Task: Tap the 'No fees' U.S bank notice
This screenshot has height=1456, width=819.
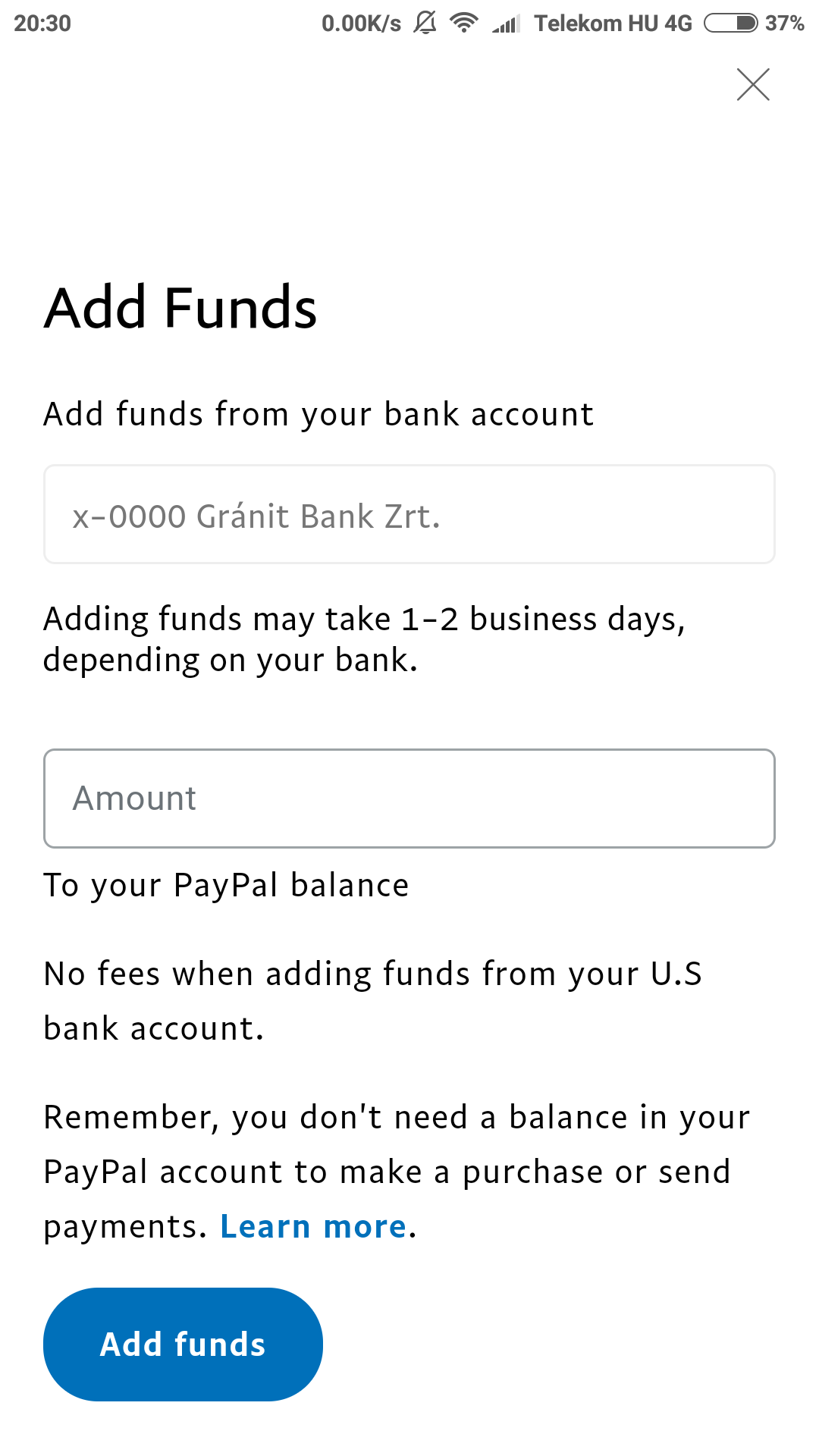Action: click(372, 1000)
